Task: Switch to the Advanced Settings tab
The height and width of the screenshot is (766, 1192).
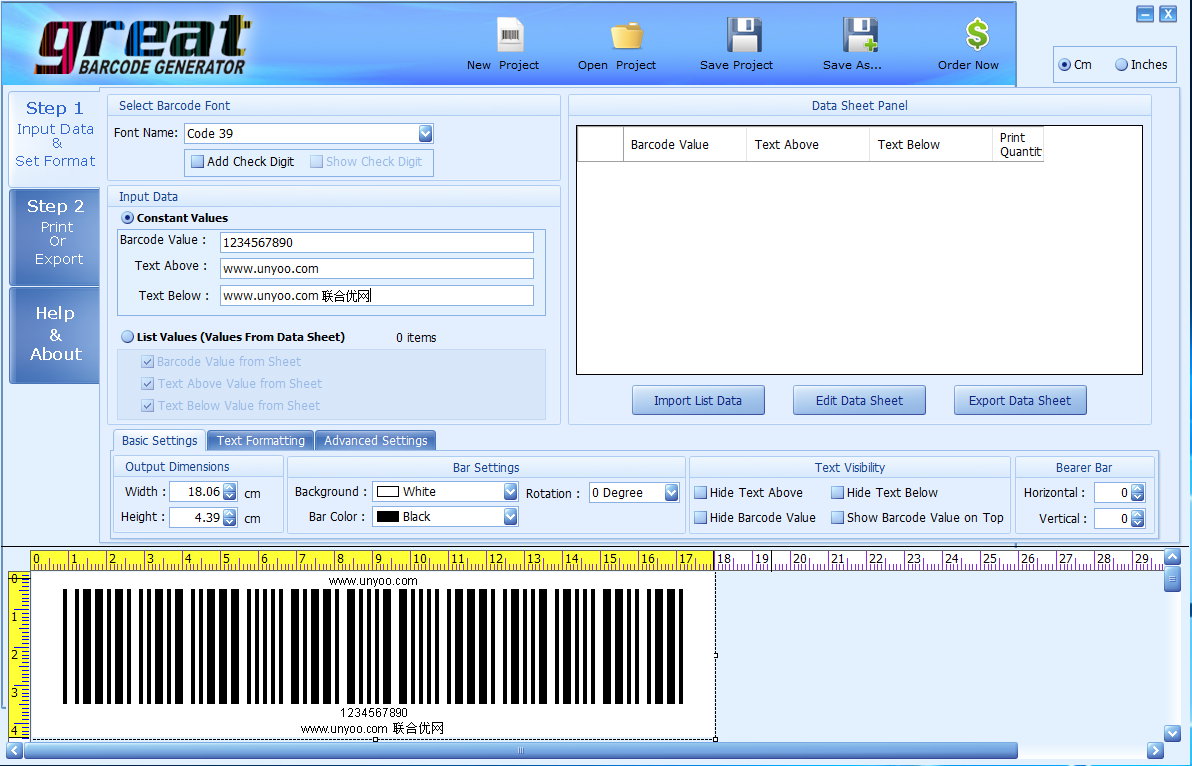Action: [376, 441]
